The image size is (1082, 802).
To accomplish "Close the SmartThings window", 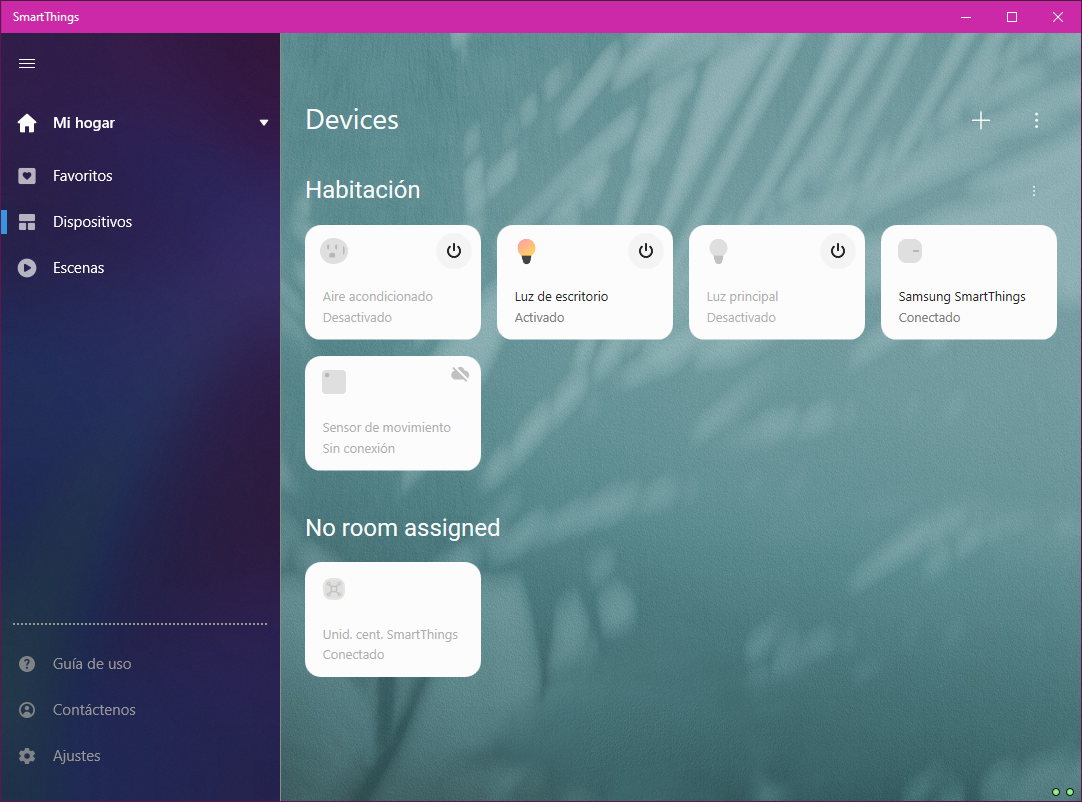I will [1058, 17].
